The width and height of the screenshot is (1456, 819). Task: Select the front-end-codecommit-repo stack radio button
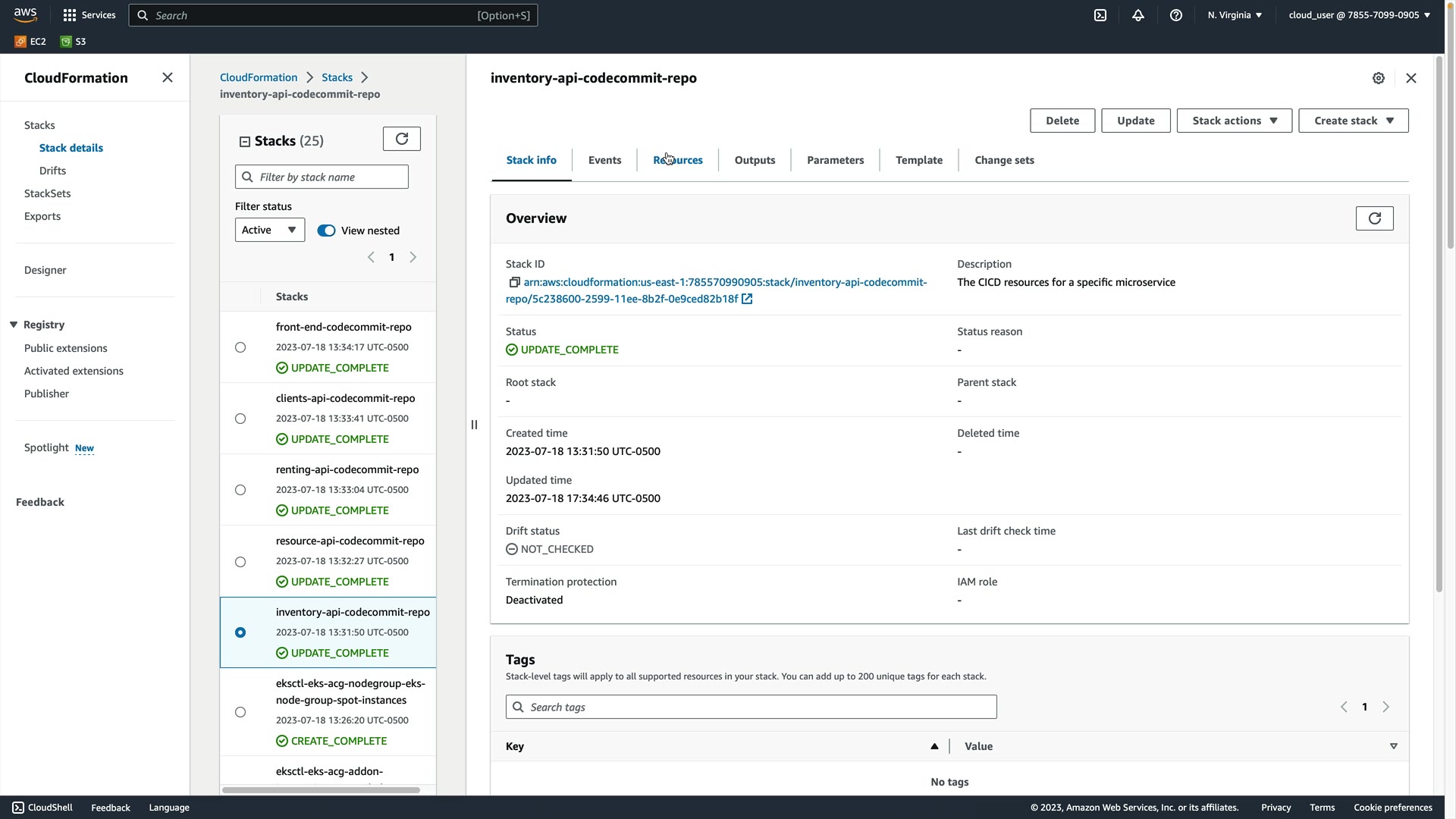[240, 347]
